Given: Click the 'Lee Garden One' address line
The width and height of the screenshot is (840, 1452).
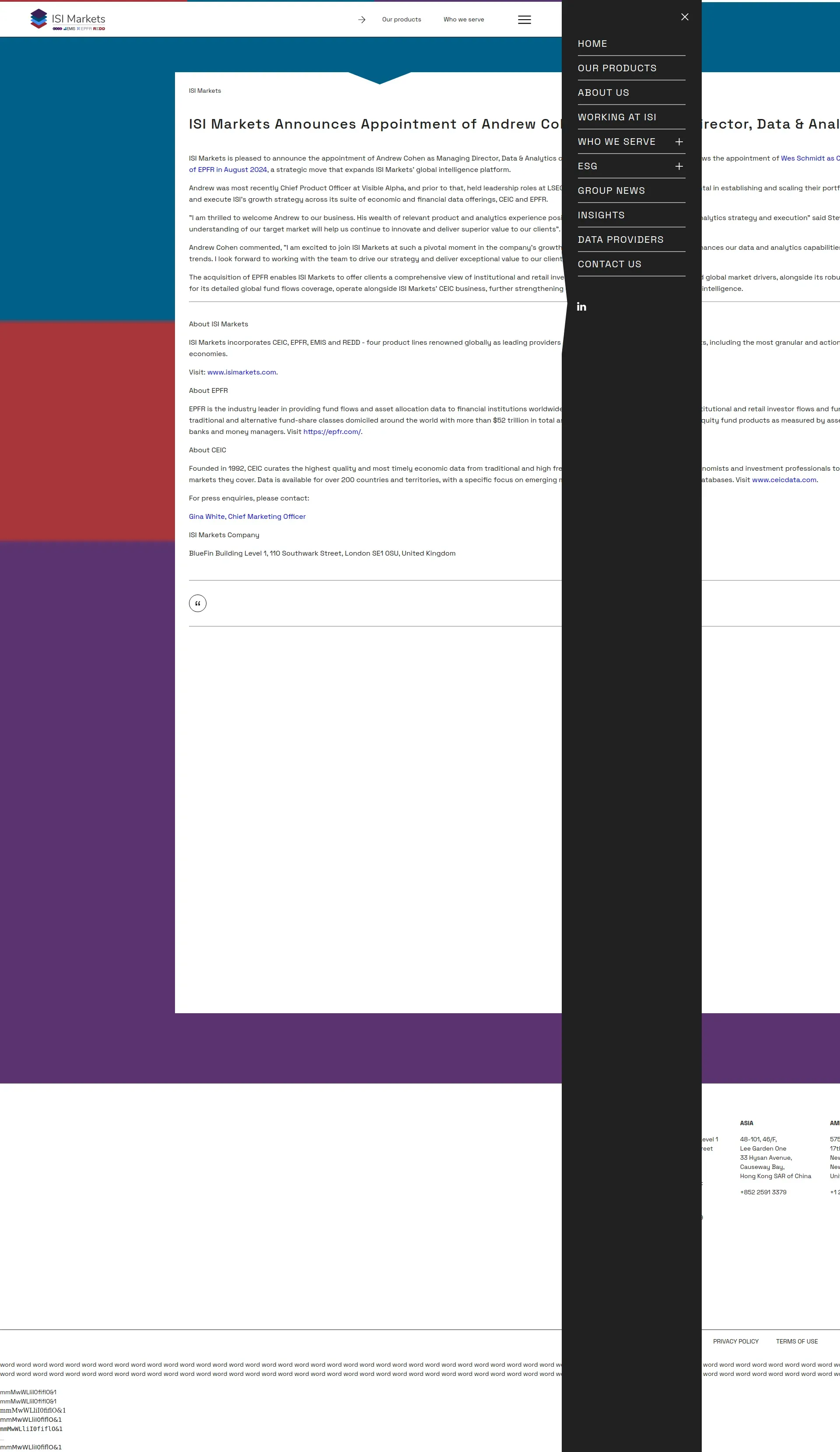Looking at the screenshot, I should [x=763, y=1148].
